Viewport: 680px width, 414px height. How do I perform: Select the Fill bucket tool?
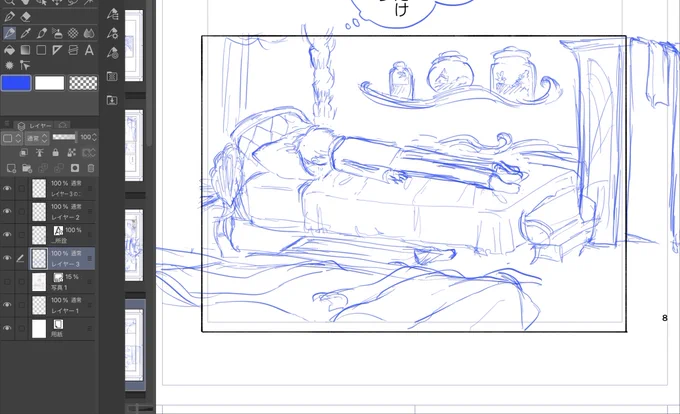click(x=9, y=50)
